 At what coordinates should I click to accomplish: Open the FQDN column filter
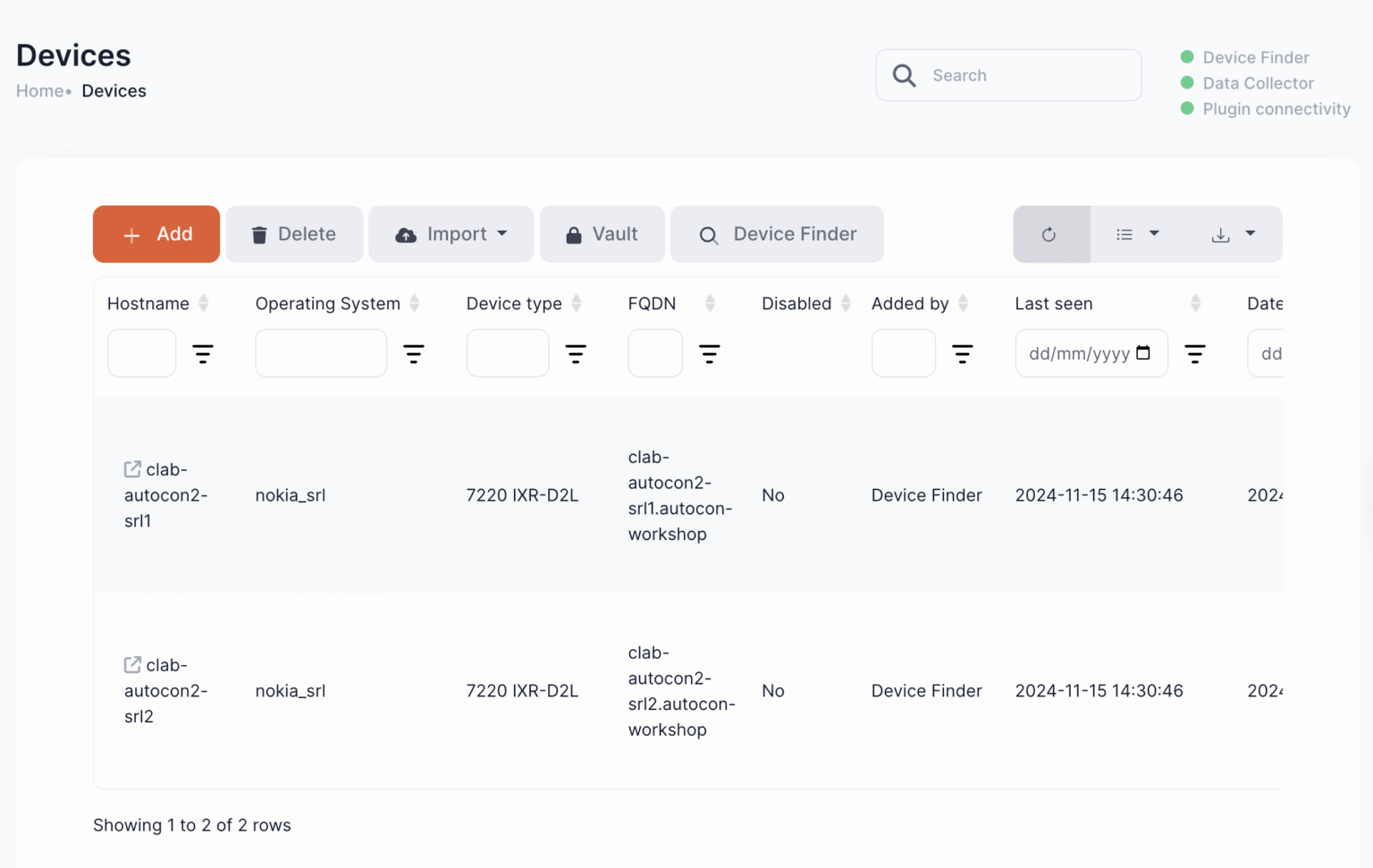710,353
